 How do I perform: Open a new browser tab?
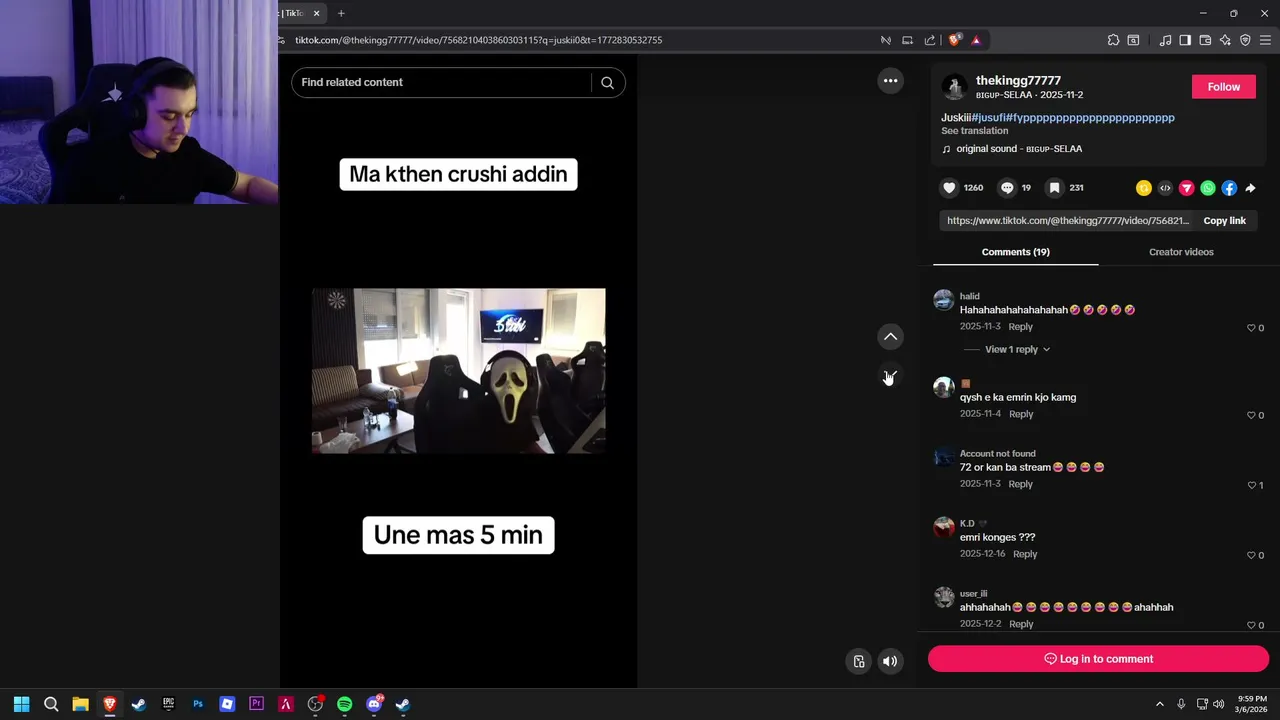point(341,13)
